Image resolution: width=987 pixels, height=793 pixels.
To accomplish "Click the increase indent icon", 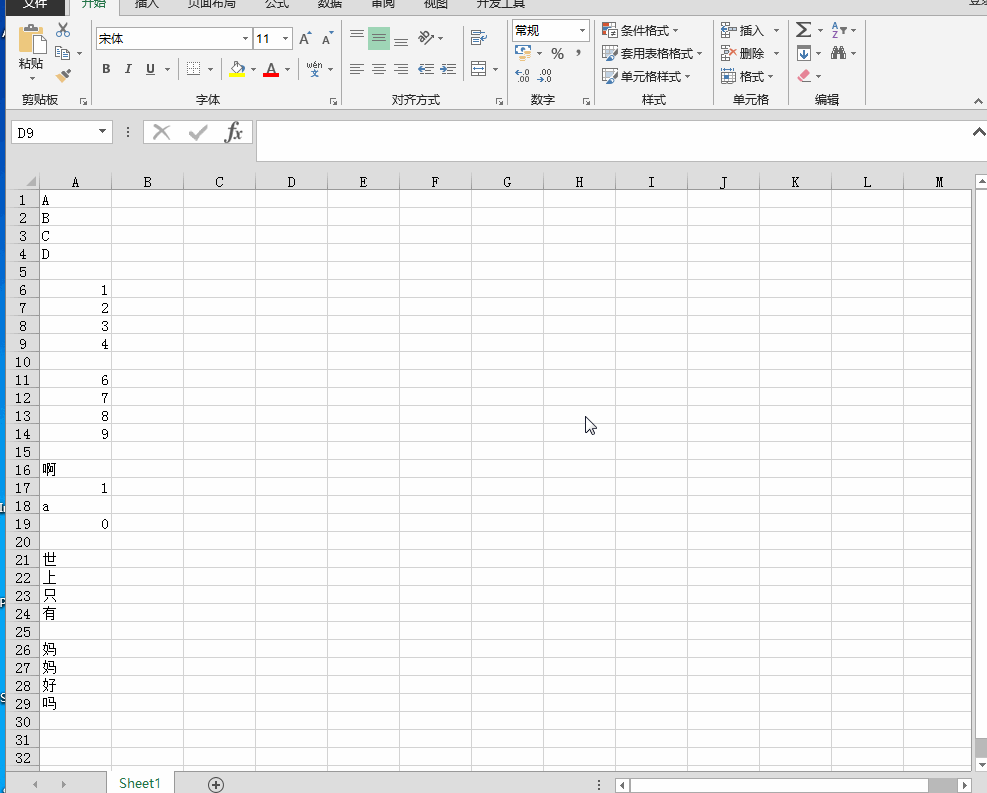I will 448,69.
